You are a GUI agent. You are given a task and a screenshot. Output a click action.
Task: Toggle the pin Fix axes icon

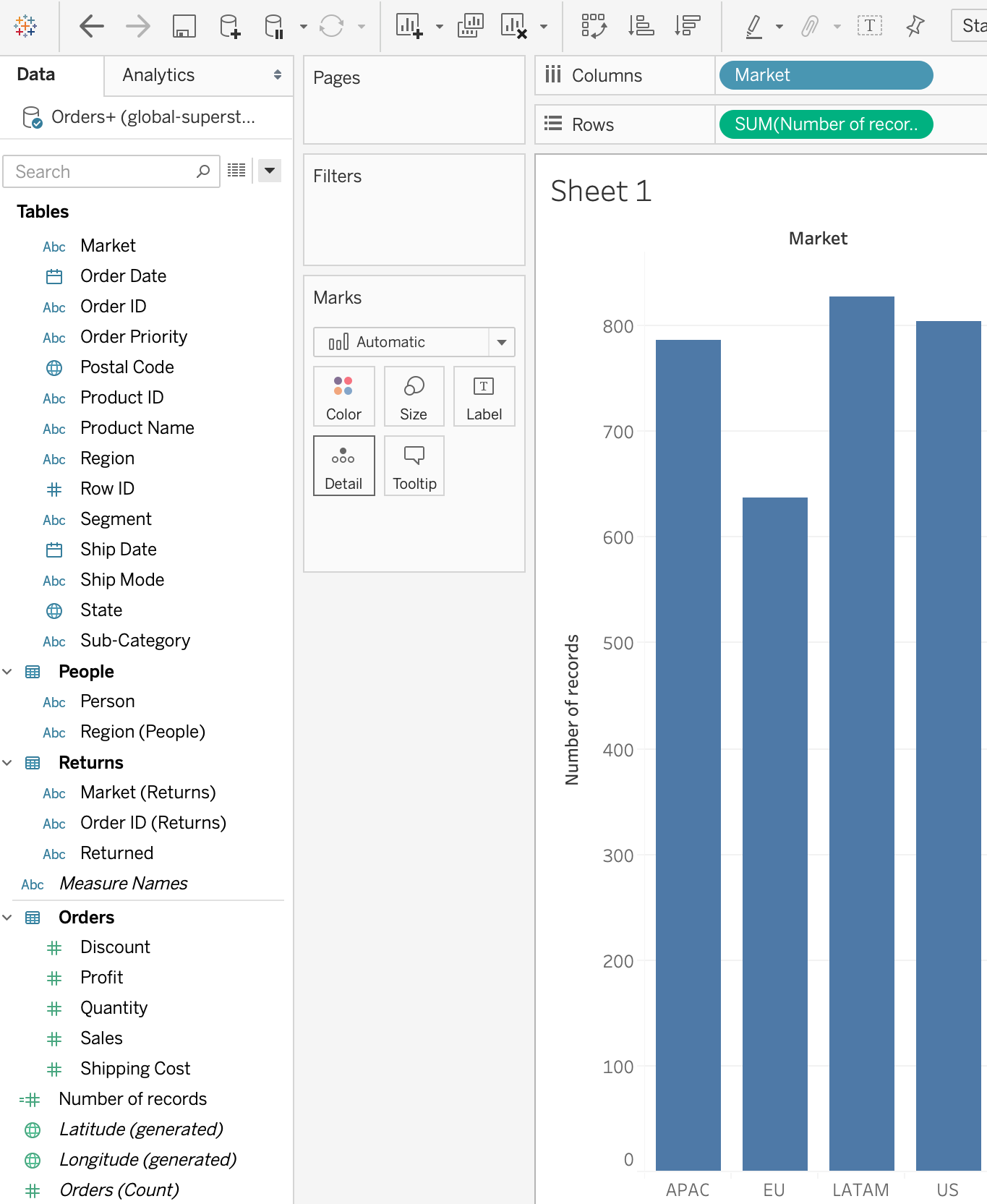(x=915, y=27)
